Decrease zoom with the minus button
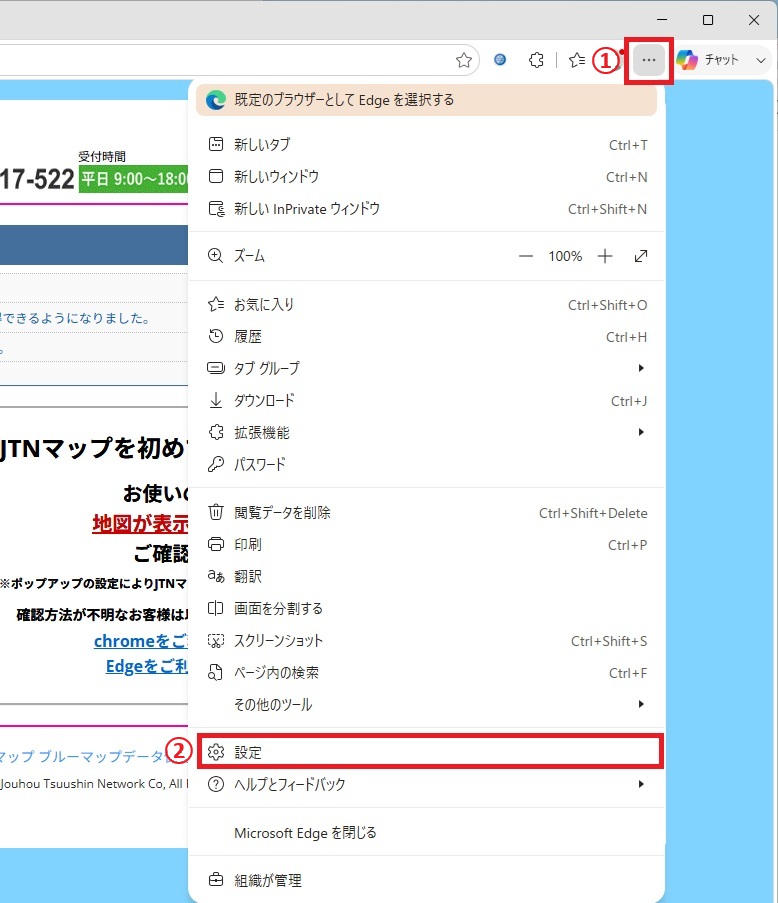 (x=526, y=256)
